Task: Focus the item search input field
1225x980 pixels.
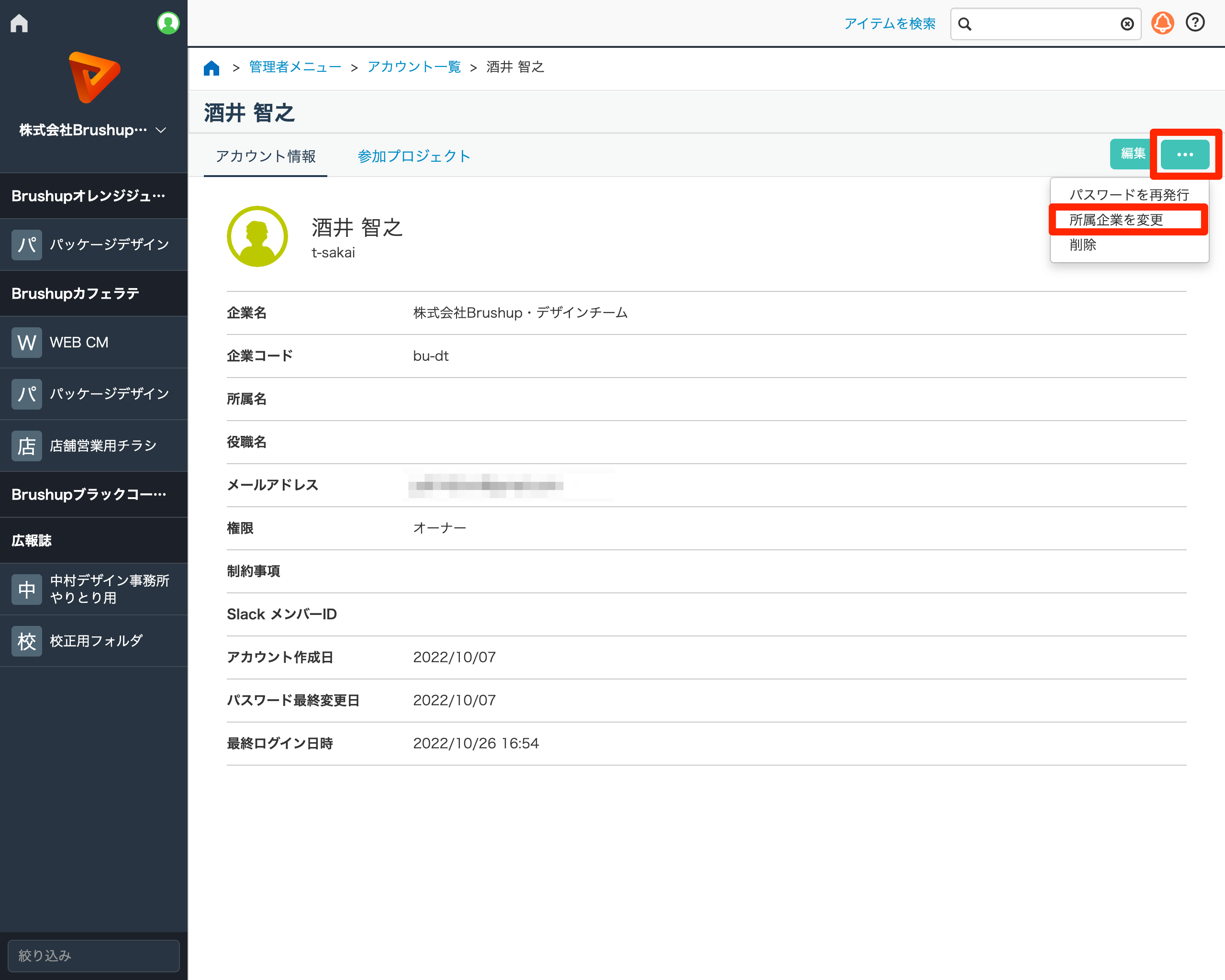Action: click(x=1046, y=24)
